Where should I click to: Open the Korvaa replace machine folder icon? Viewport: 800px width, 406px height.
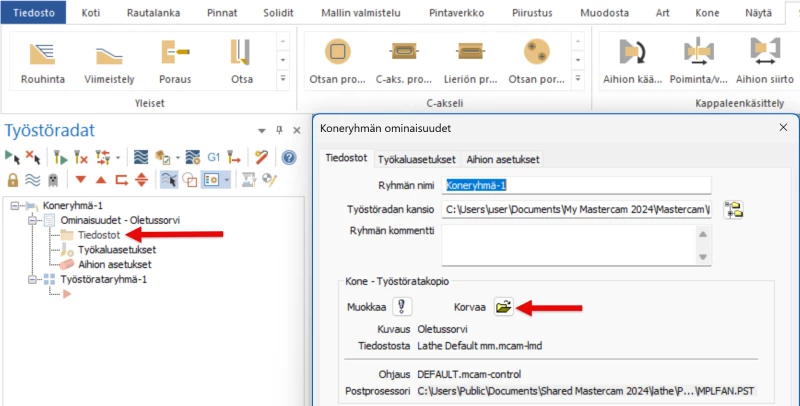click(504, 307)
